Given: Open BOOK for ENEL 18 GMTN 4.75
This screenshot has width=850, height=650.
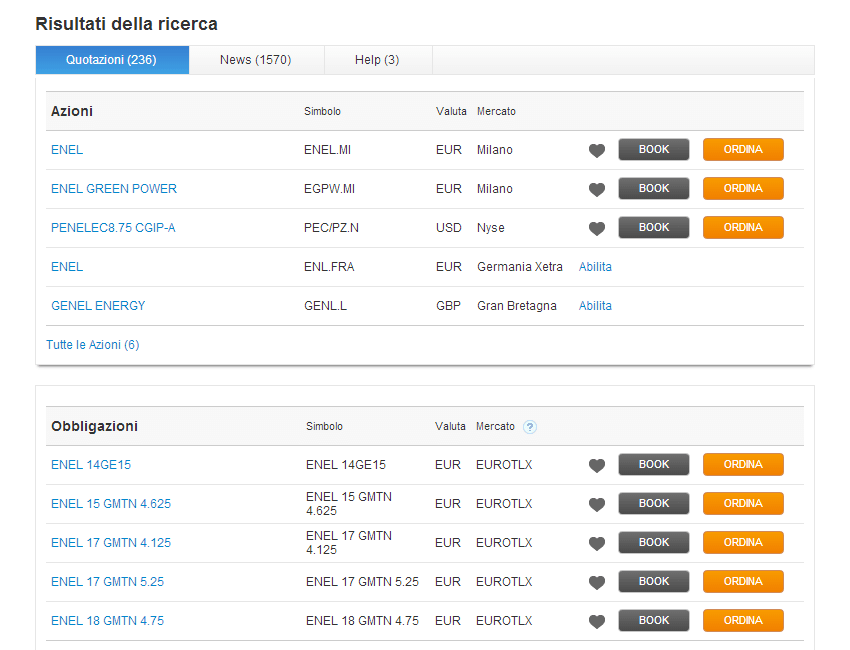Looking at the screenshot, I should click(654, 621).
